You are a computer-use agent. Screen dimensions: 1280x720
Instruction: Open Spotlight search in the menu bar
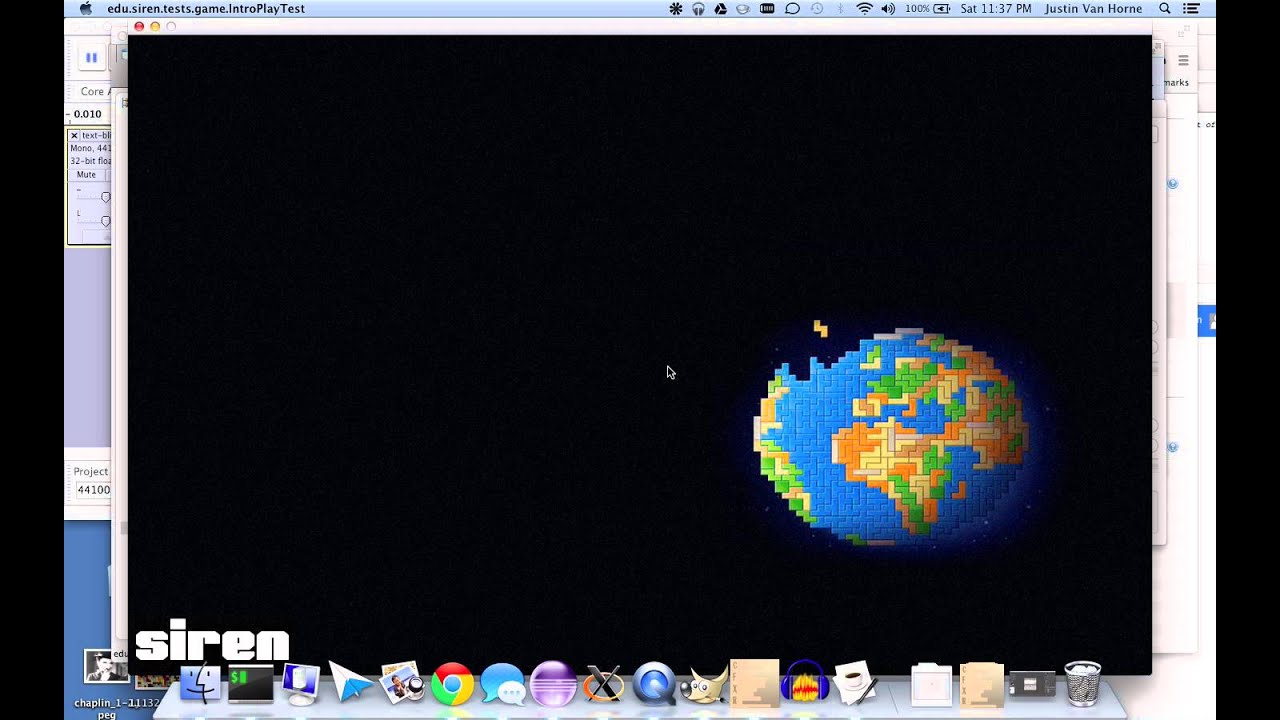click(1165, 8)
